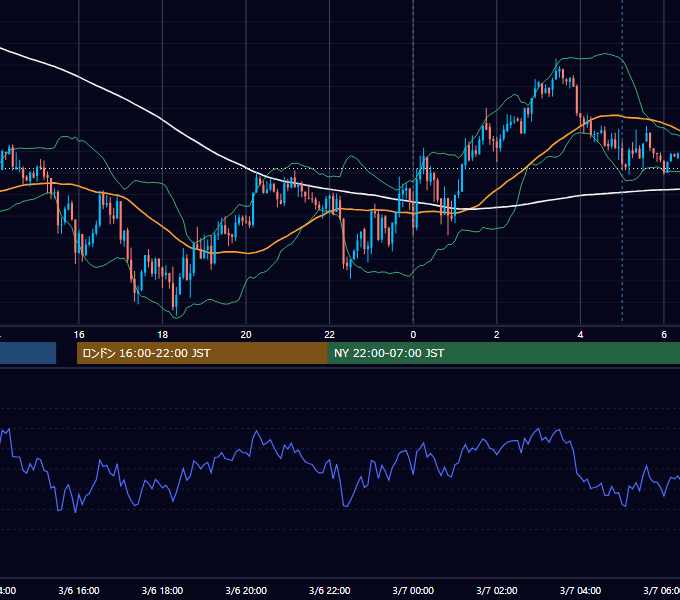Click the 3/6 18:00 time label
The height and width of the screenshot is (600, 680).
(162, 590)
